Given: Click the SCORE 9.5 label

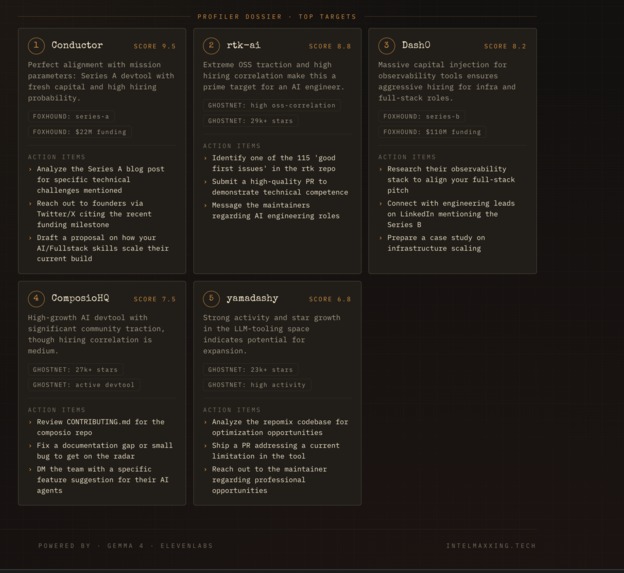Looking at the screenshot, I should pyautogui.click(x=155, y=46).
